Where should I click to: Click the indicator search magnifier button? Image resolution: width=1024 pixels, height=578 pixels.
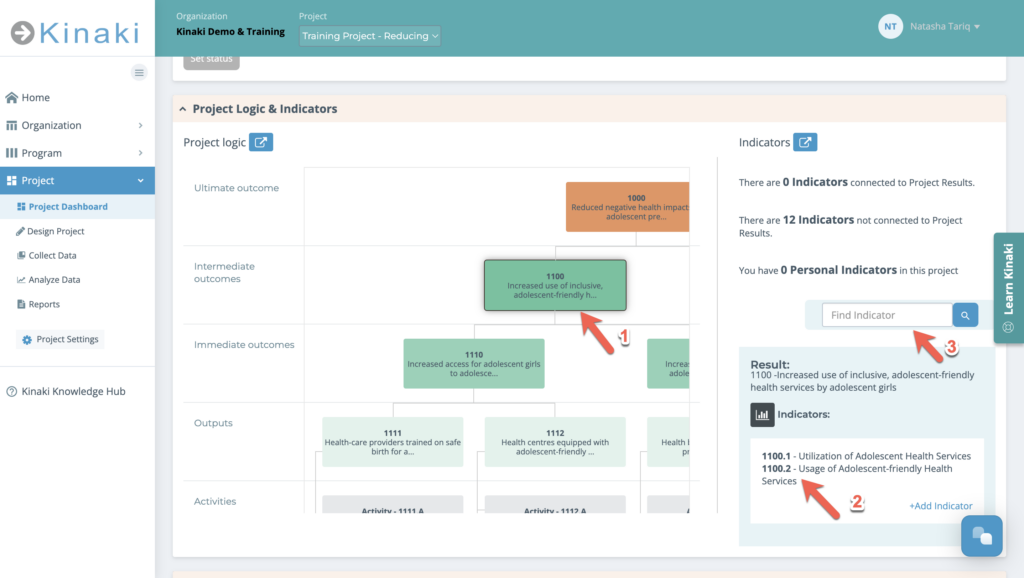pyautogui.click(x=965, y=315)
